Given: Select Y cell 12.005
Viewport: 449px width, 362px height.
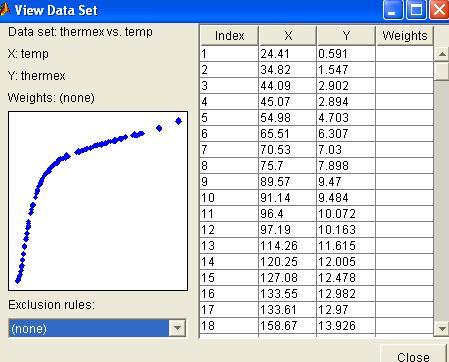Looking at the screenshot, I should [x=346, y=262].
